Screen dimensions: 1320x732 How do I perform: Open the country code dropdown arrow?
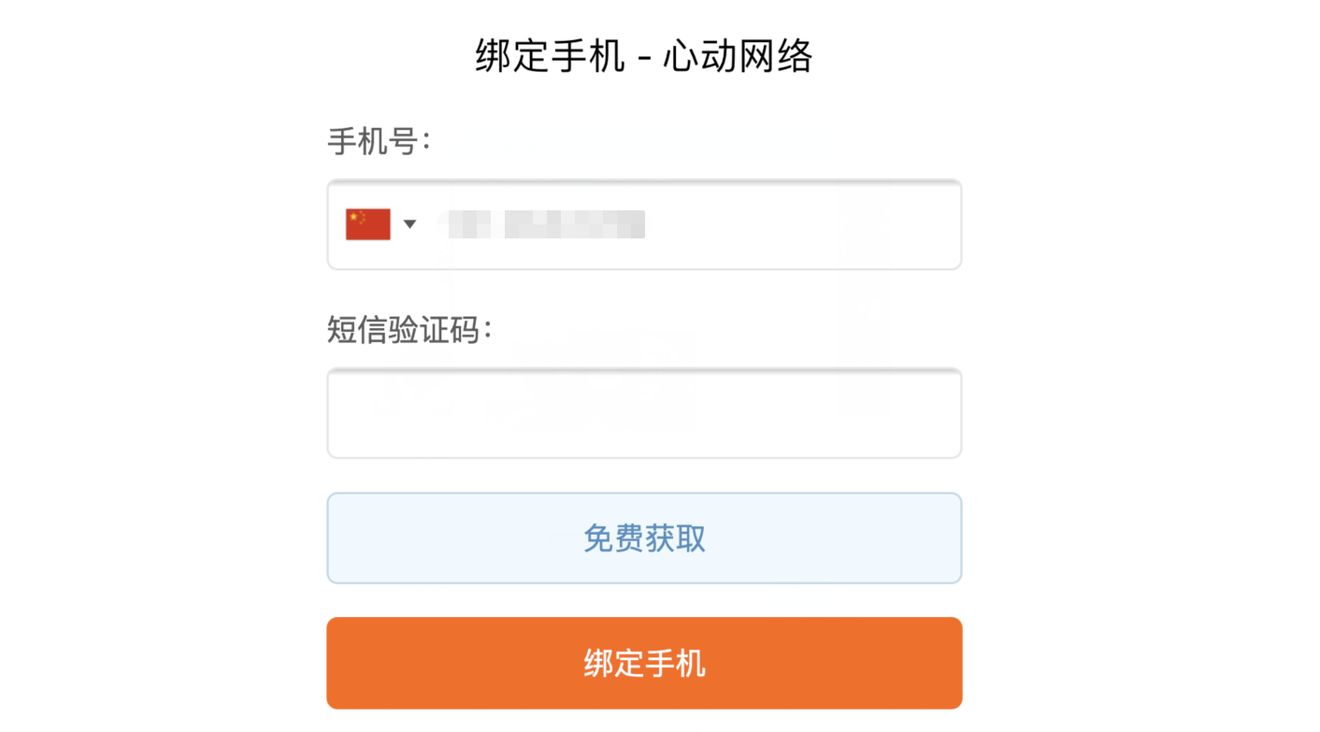[x=409, y=224]
